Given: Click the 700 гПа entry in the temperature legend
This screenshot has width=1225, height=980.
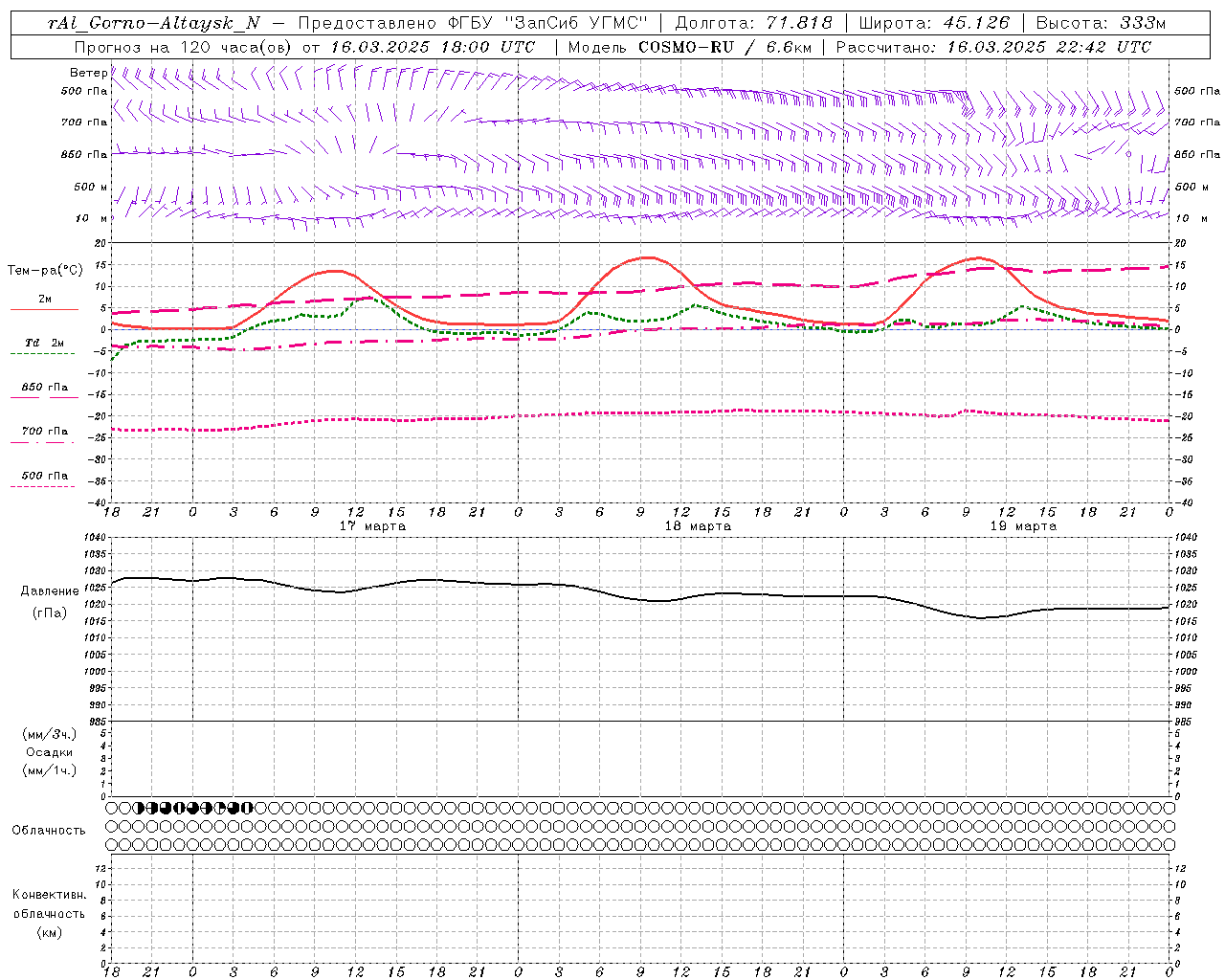Looking at the screenshot, I should [45, 432].
